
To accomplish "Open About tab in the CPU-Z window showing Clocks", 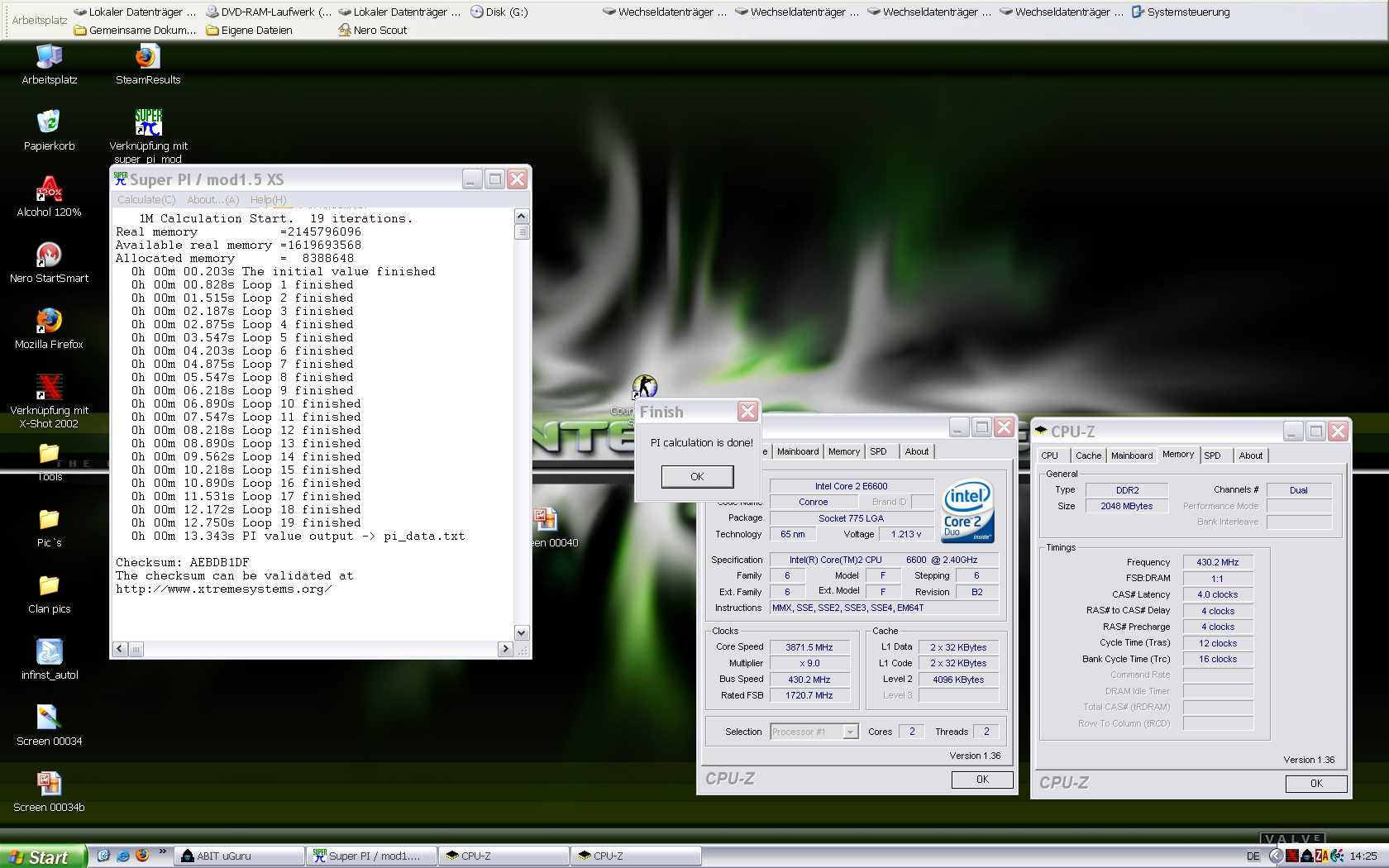I will 916,451.
